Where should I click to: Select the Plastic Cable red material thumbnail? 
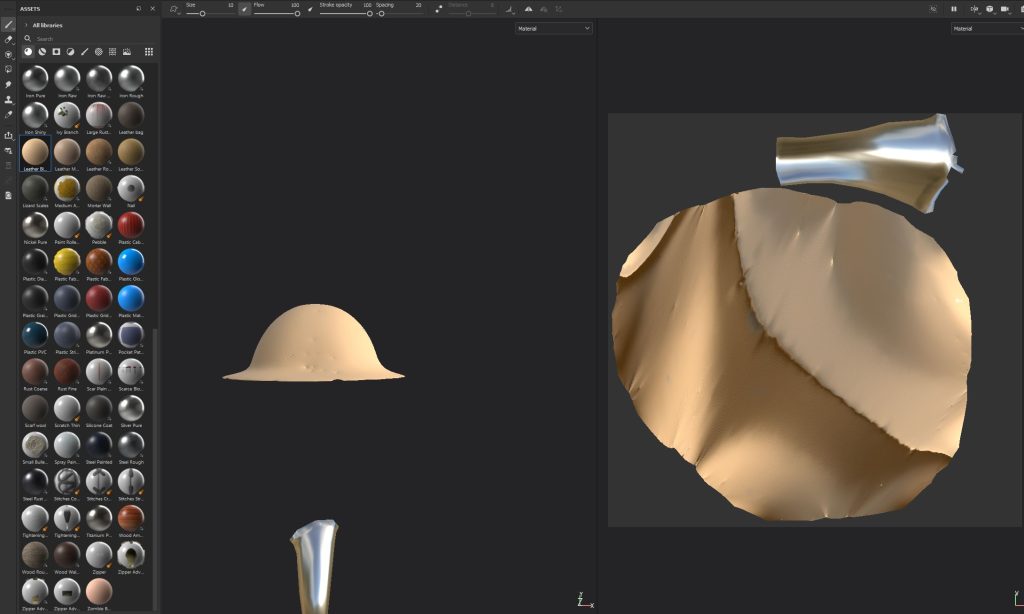(131, 225)
